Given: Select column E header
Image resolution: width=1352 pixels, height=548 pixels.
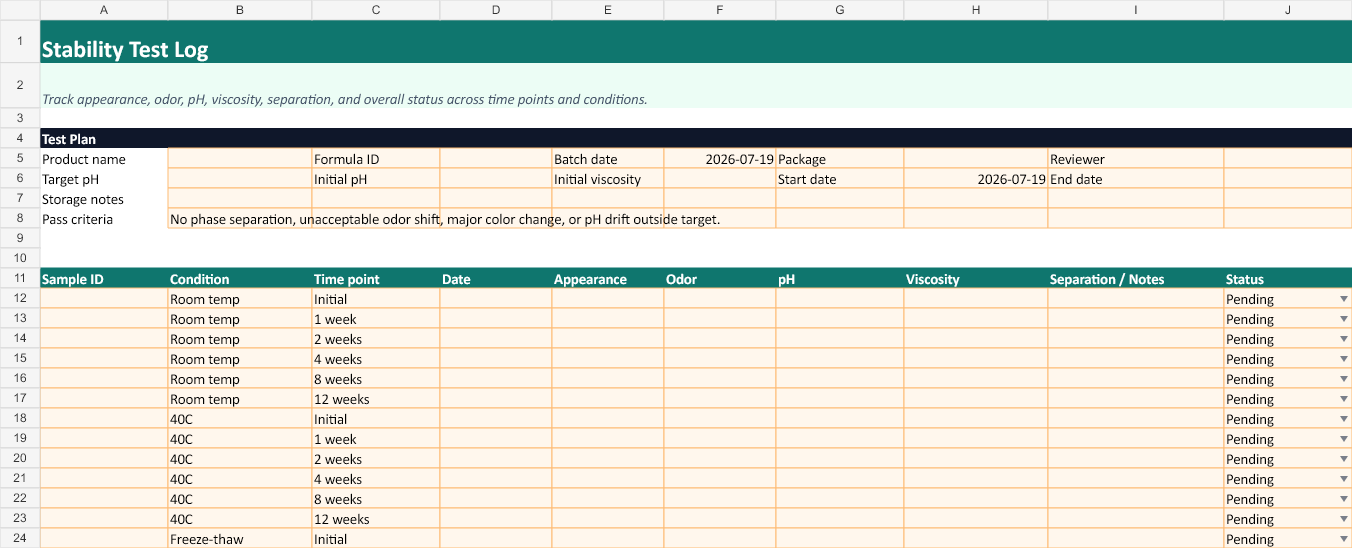Looking at the screenshot, I should tap(608, 10).
